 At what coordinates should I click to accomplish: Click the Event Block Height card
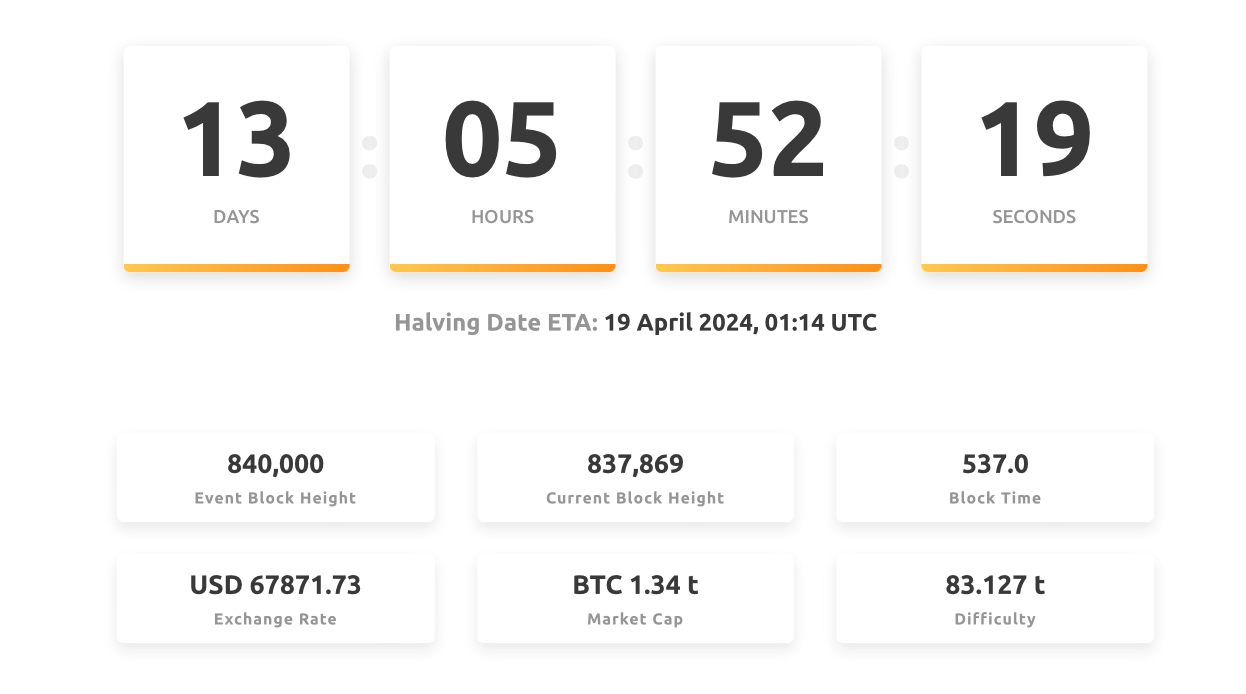click(275, 478)
